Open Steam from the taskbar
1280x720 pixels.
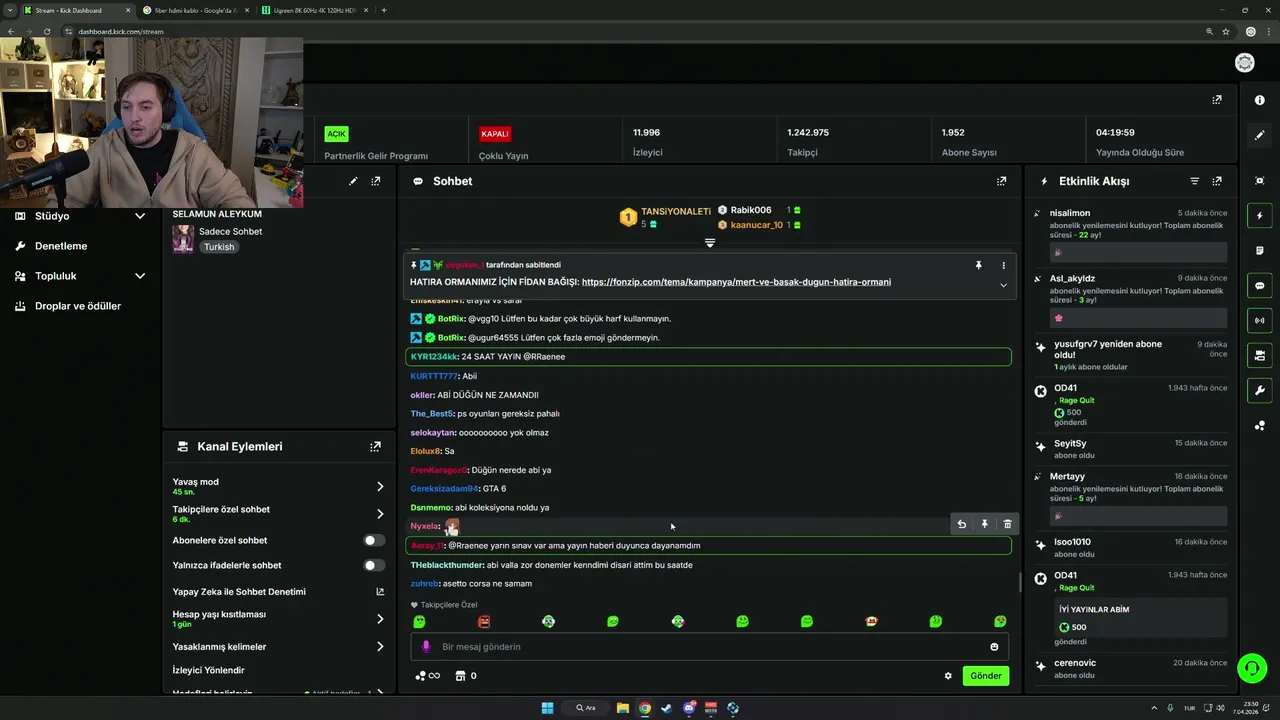pyautogui.click(x=667, y=708)
